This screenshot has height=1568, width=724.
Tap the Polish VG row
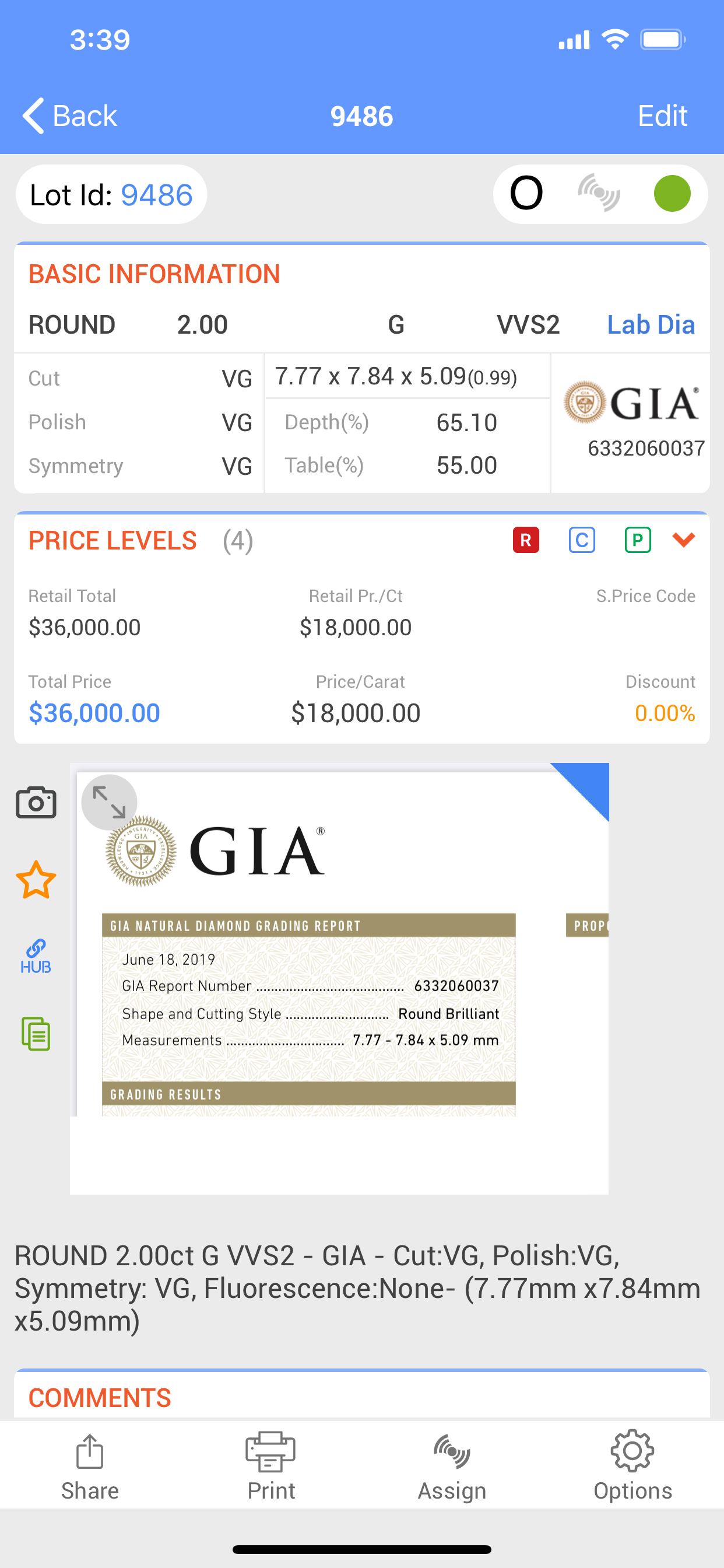[140, 422]
